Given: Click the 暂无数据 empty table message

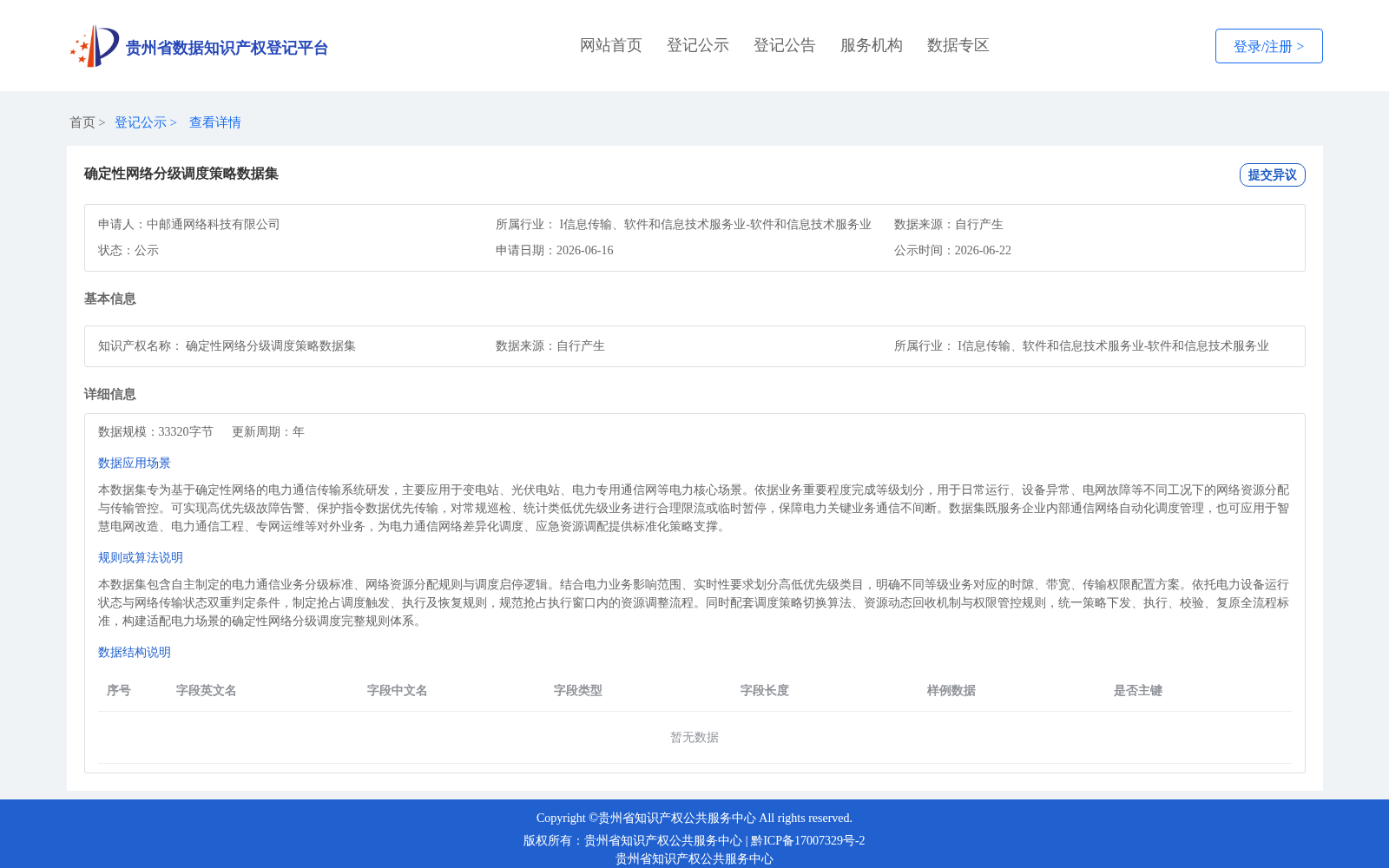Looking at the screenshot, I should tap(694, 737).
